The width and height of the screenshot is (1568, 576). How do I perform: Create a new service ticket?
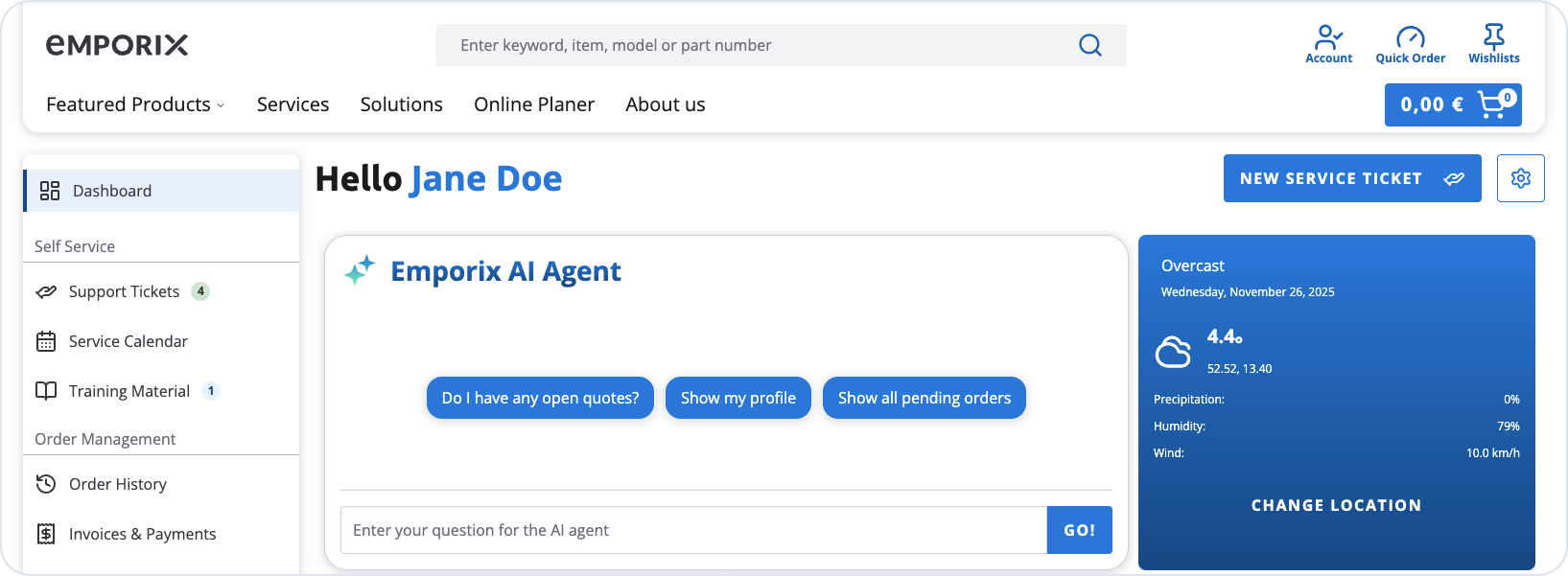coord(1351,178)
